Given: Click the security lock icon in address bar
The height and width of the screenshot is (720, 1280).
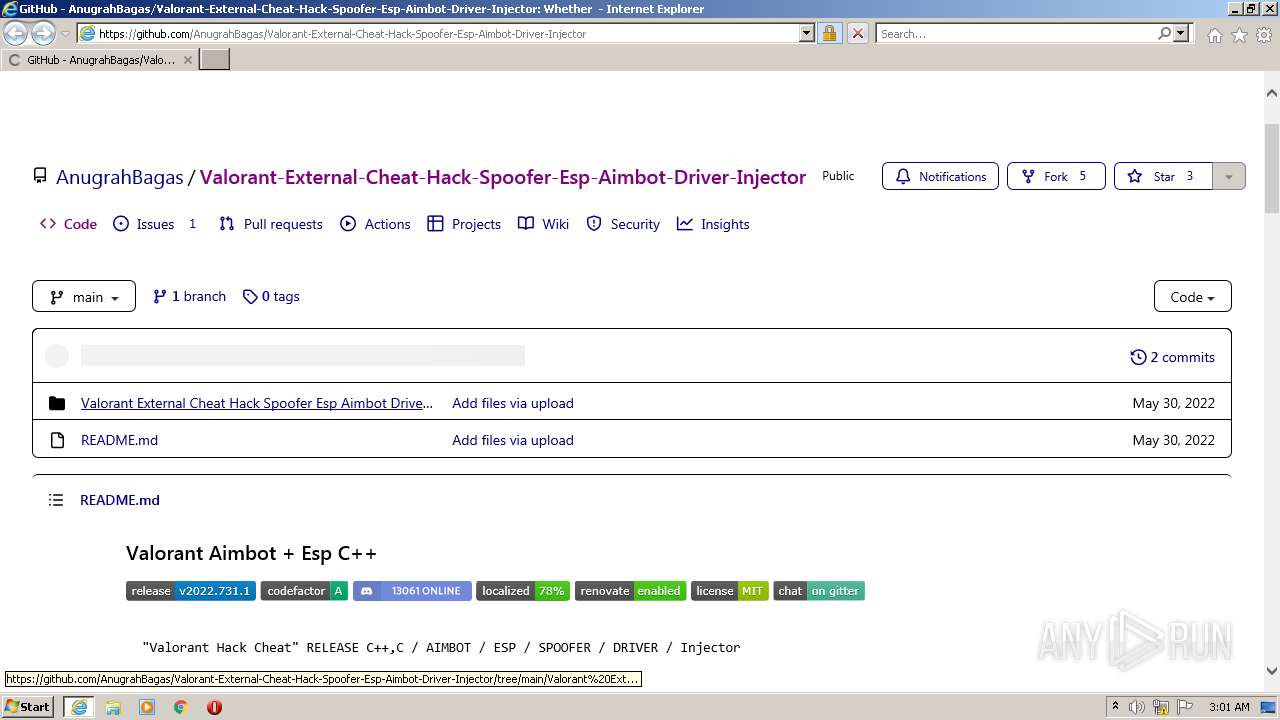Looking at the screenshot, I should click(x=829, y=33).
